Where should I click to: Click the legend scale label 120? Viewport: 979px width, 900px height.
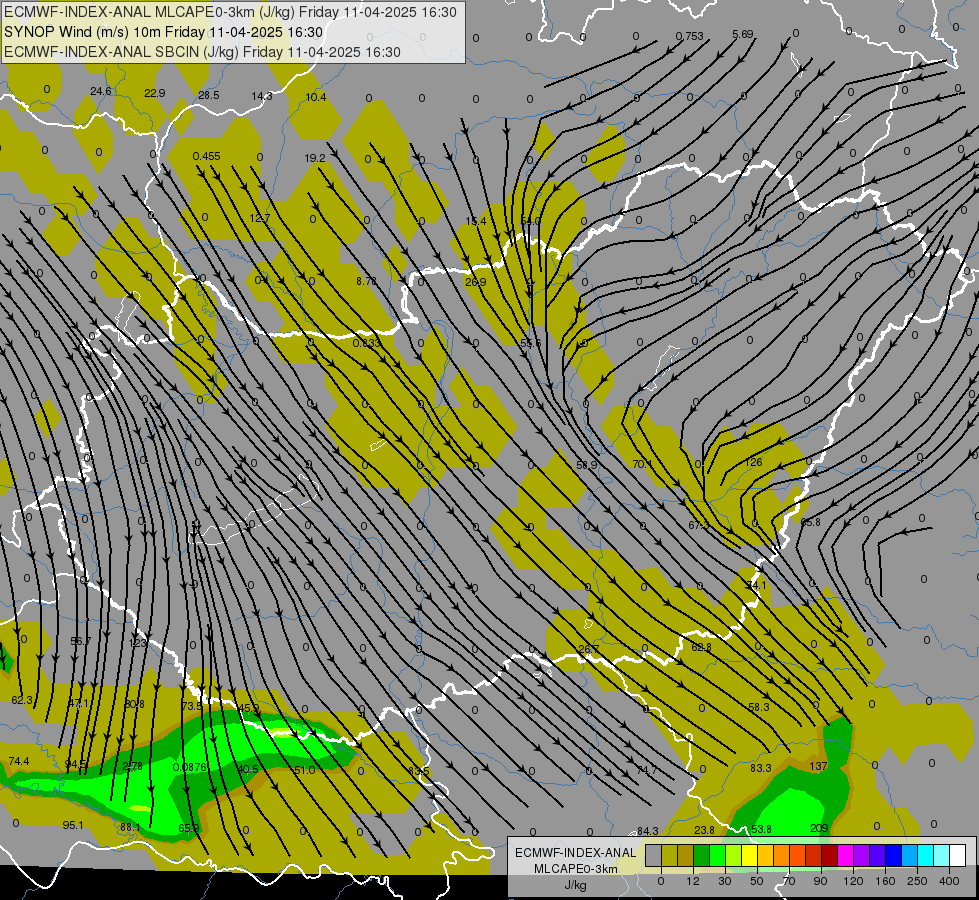click(x=853, y=881)
